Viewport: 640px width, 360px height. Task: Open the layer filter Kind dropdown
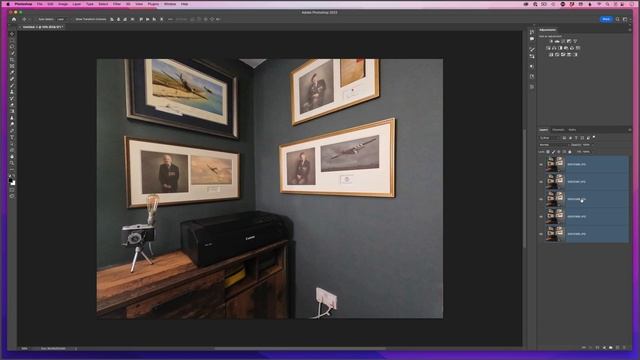pos(549,138)
